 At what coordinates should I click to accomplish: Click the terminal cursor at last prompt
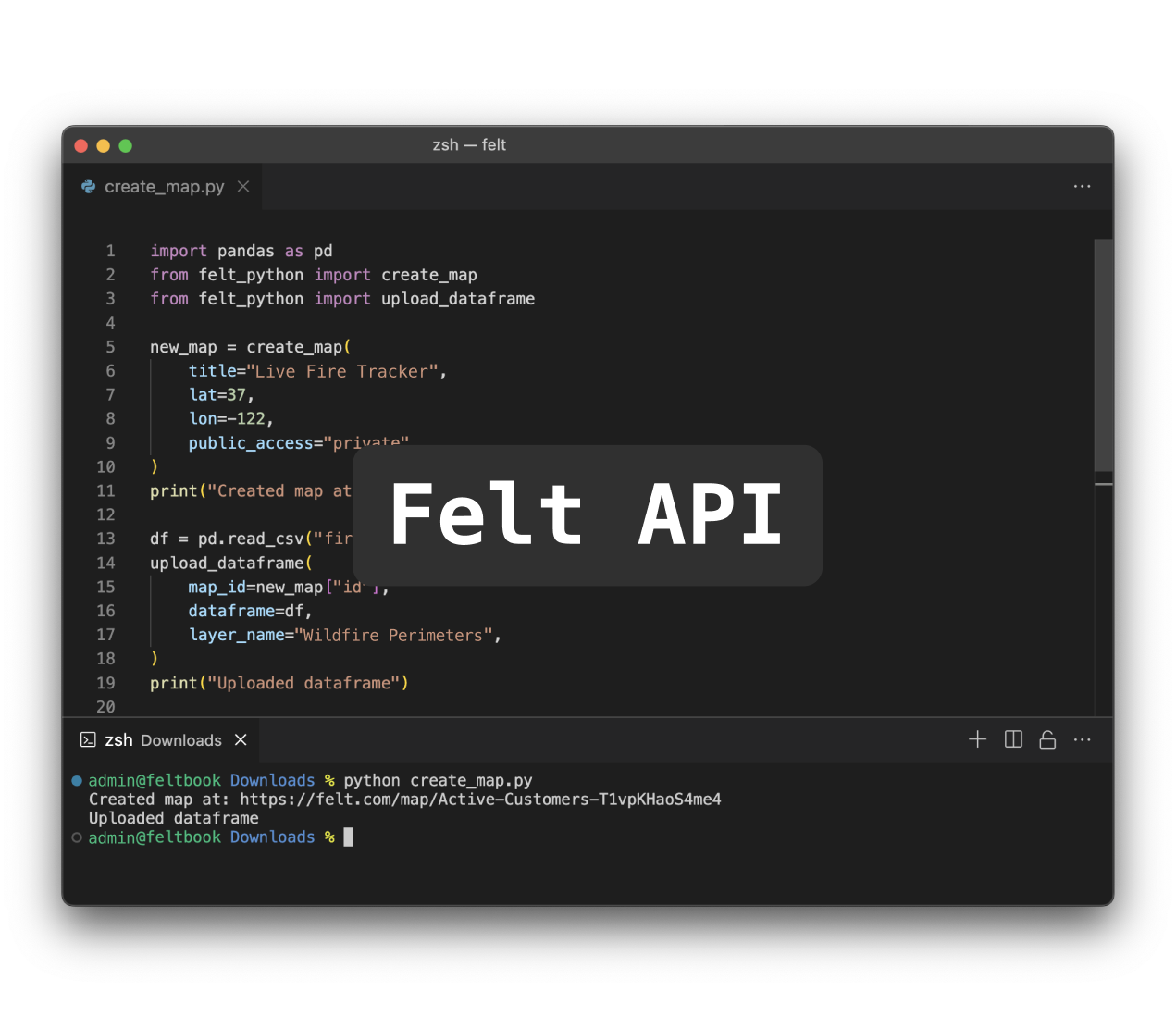click(x=349, y=837)
